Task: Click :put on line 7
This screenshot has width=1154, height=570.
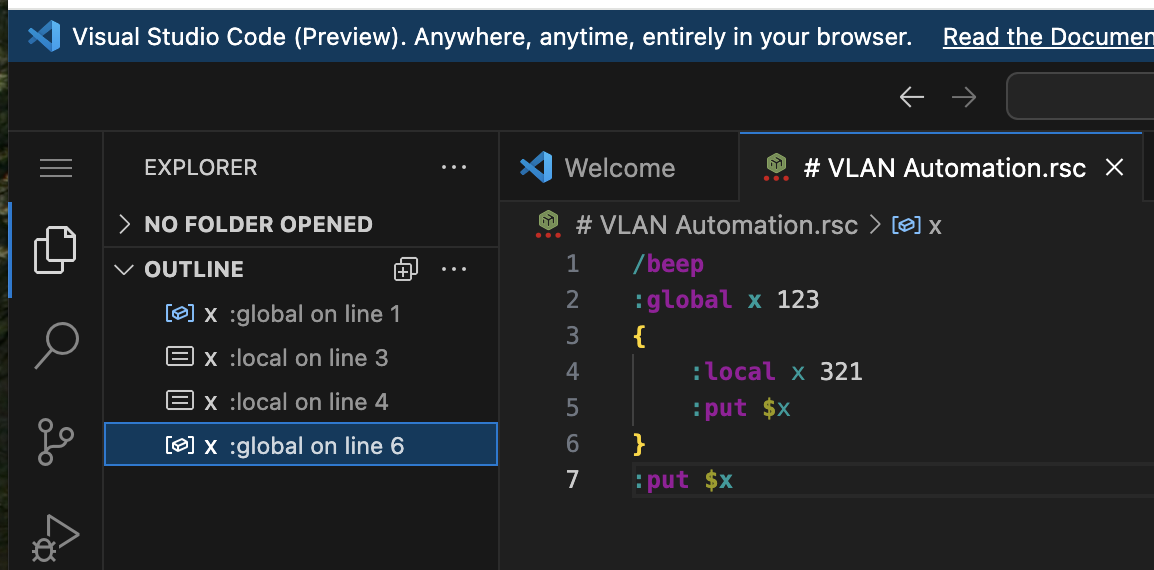Action: [x=661, y=480]
